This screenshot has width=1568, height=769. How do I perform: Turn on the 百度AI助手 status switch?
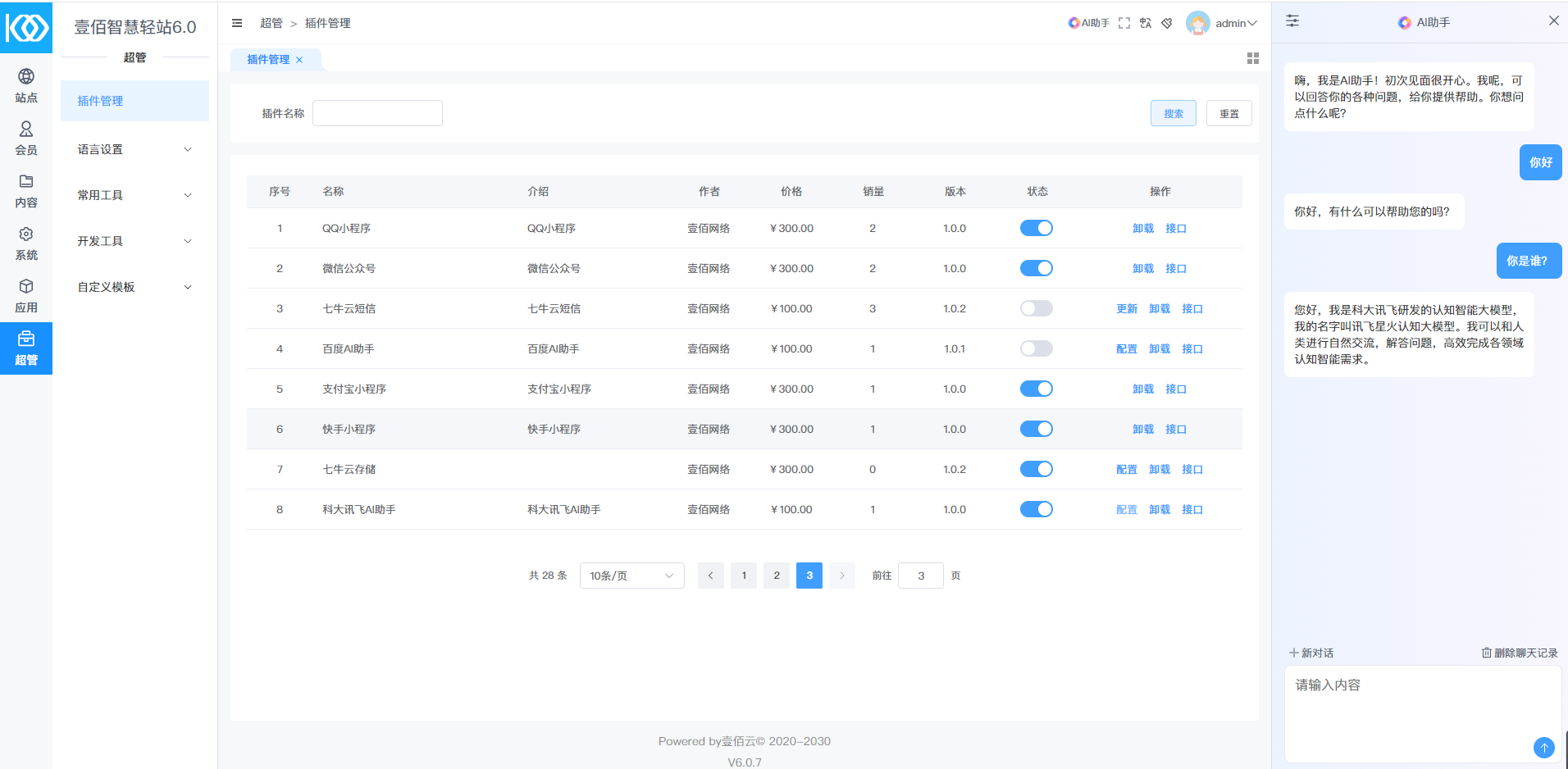point(1036,348)
